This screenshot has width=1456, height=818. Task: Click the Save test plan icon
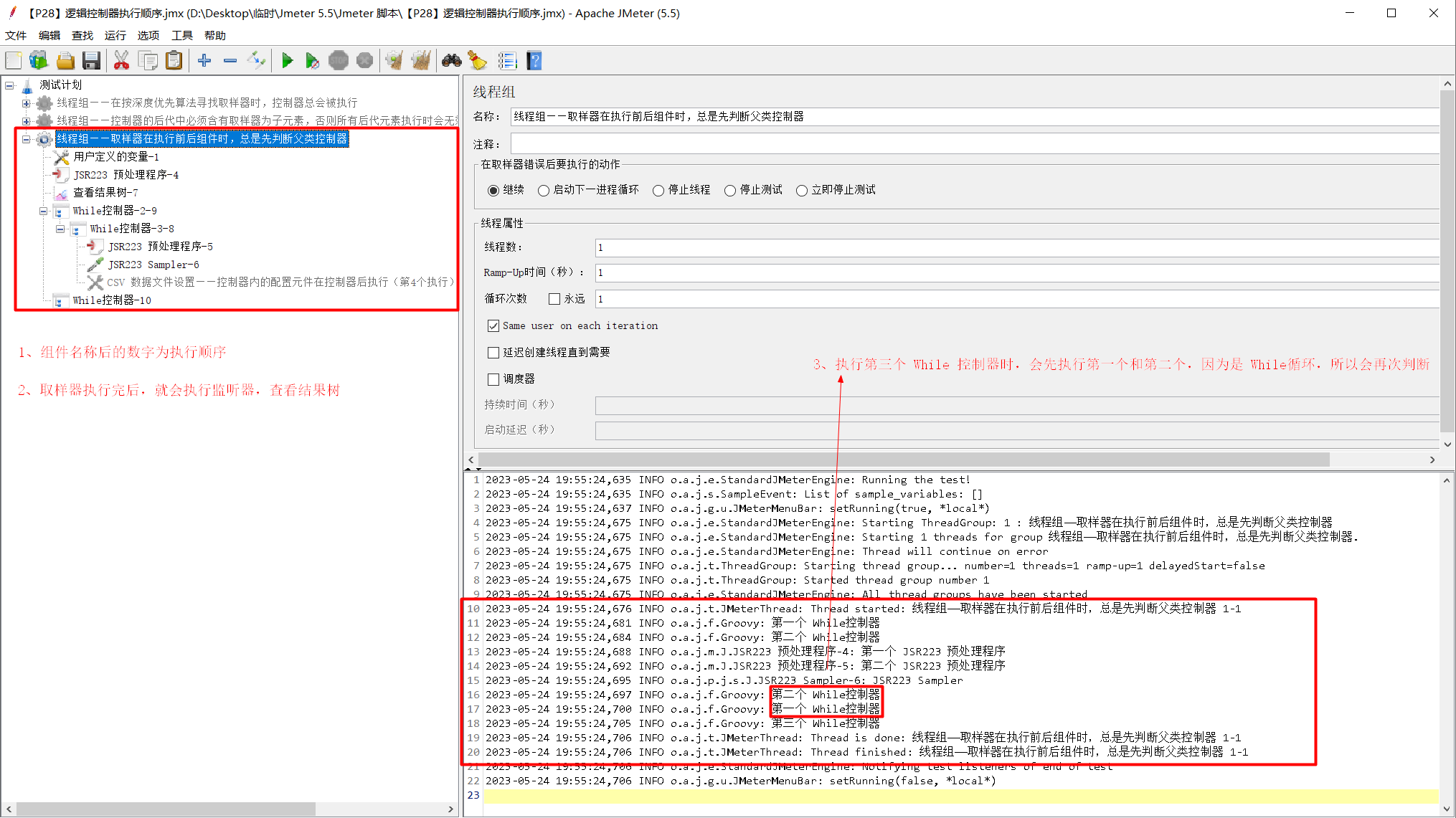click(91, 62)
